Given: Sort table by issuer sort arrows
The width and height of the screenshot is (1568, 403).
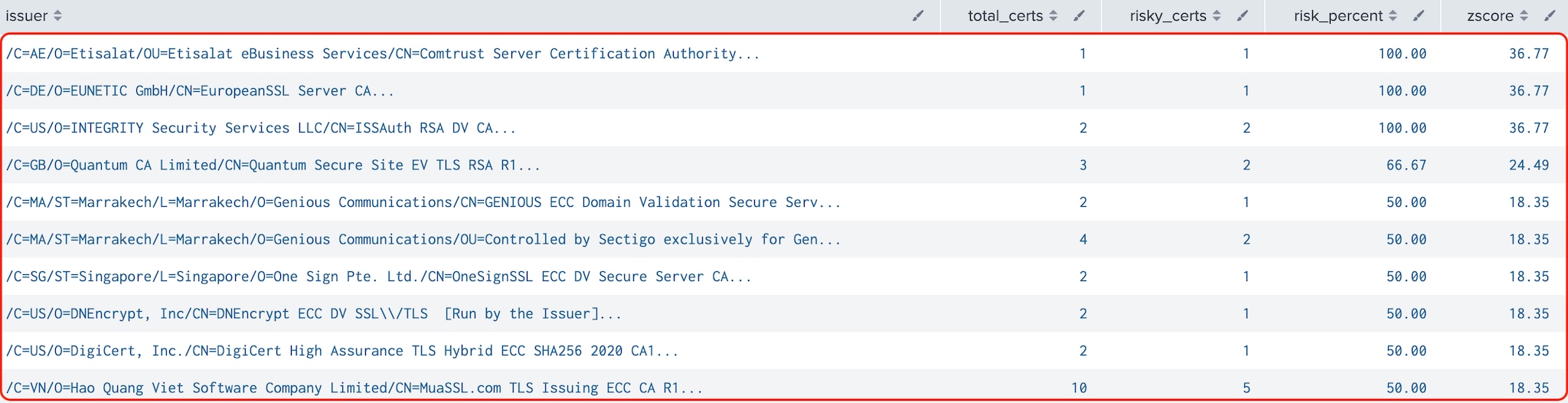Looking at the screenshot, I should coord(57,15).
